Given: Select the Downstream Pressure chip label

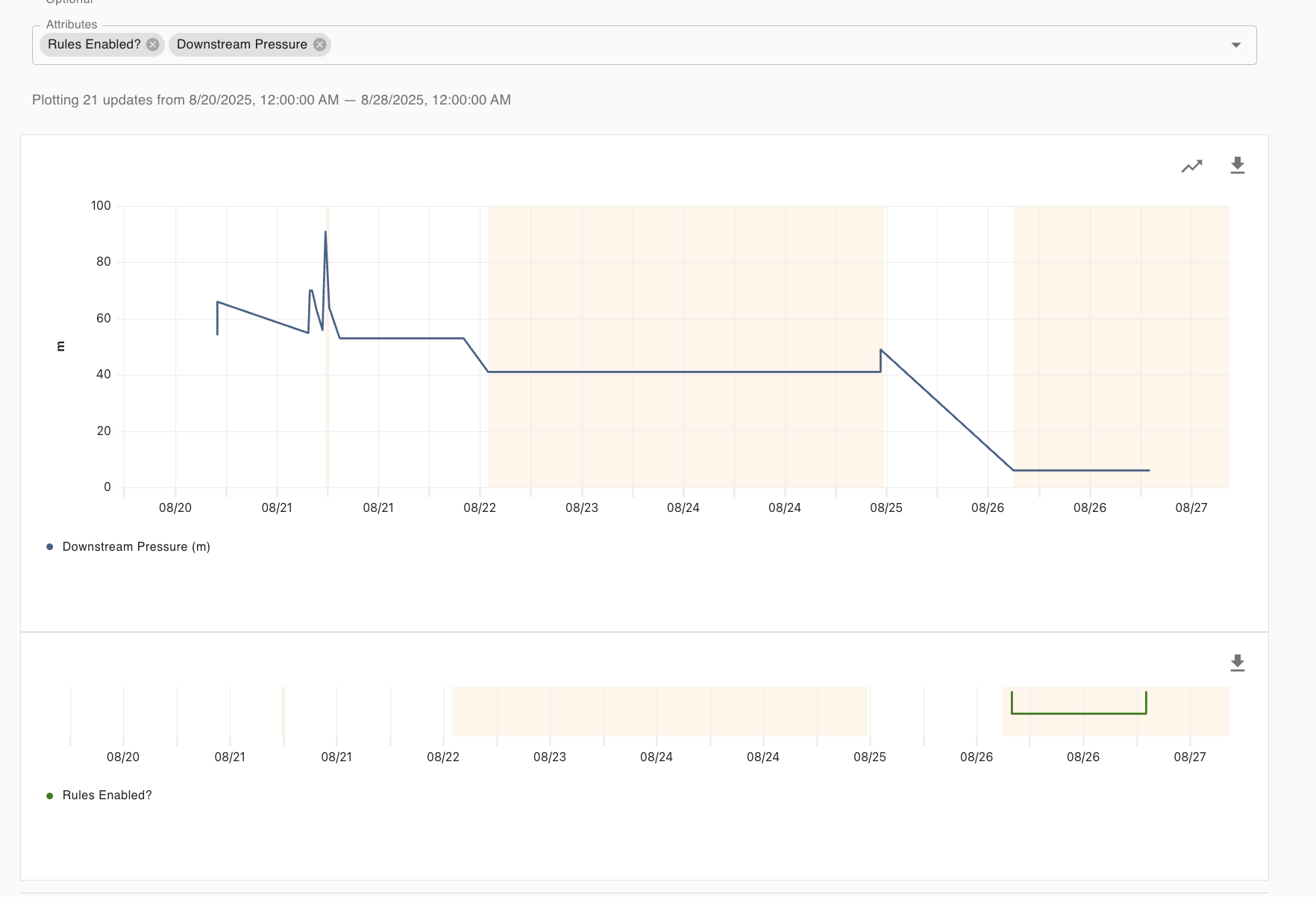Looking at the screenshot, I should click(242, 45).
